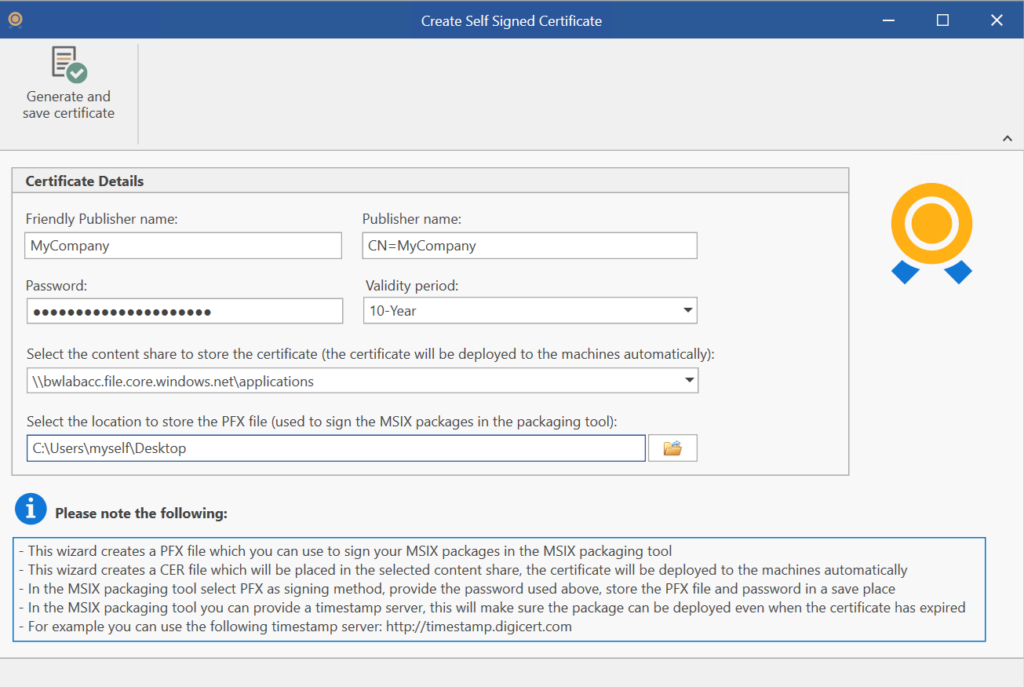
Task: Close the Create Self Signed Certificate window
Action: pyautogui.click(x=996, y=20)
